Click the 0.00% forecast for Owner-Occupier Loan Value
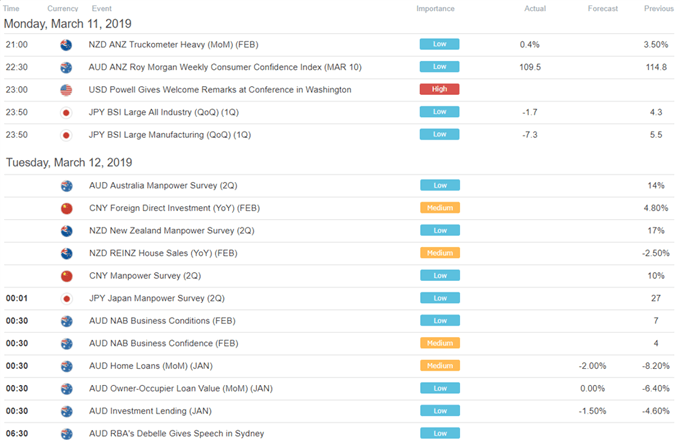 (x=592, y=388)
